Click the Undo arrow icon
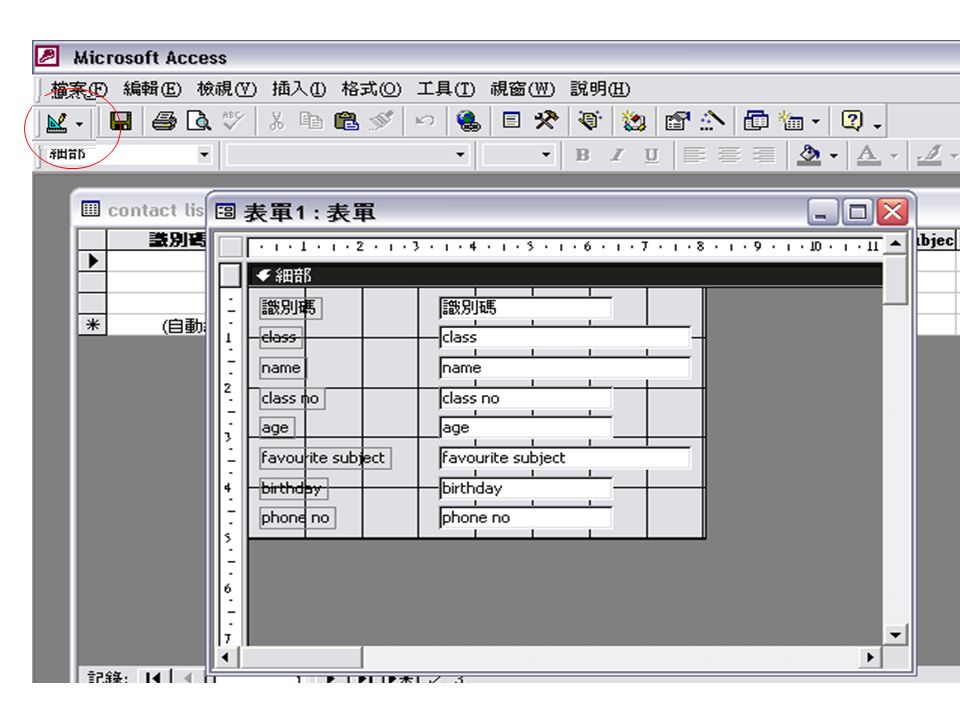Image resolution: width=960 pixels, height=720 pixels. pos(424,121)
